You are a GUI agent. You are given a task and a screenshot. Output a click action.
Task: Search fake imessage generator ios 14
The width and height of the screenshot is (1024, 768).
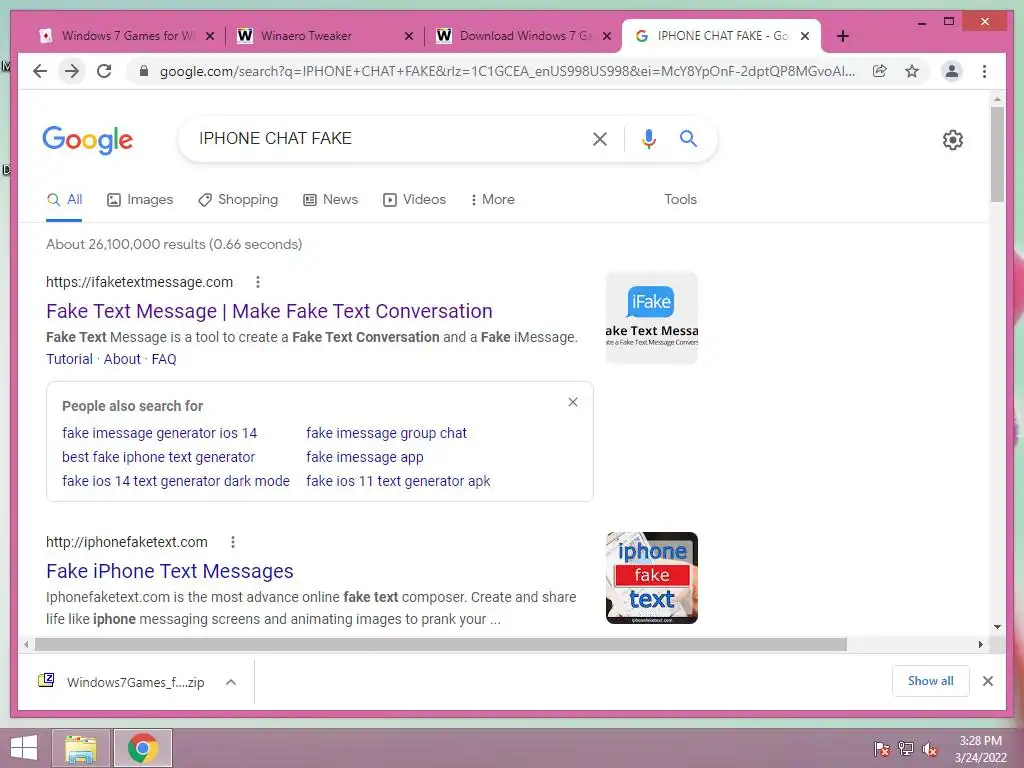coord(159,433)
